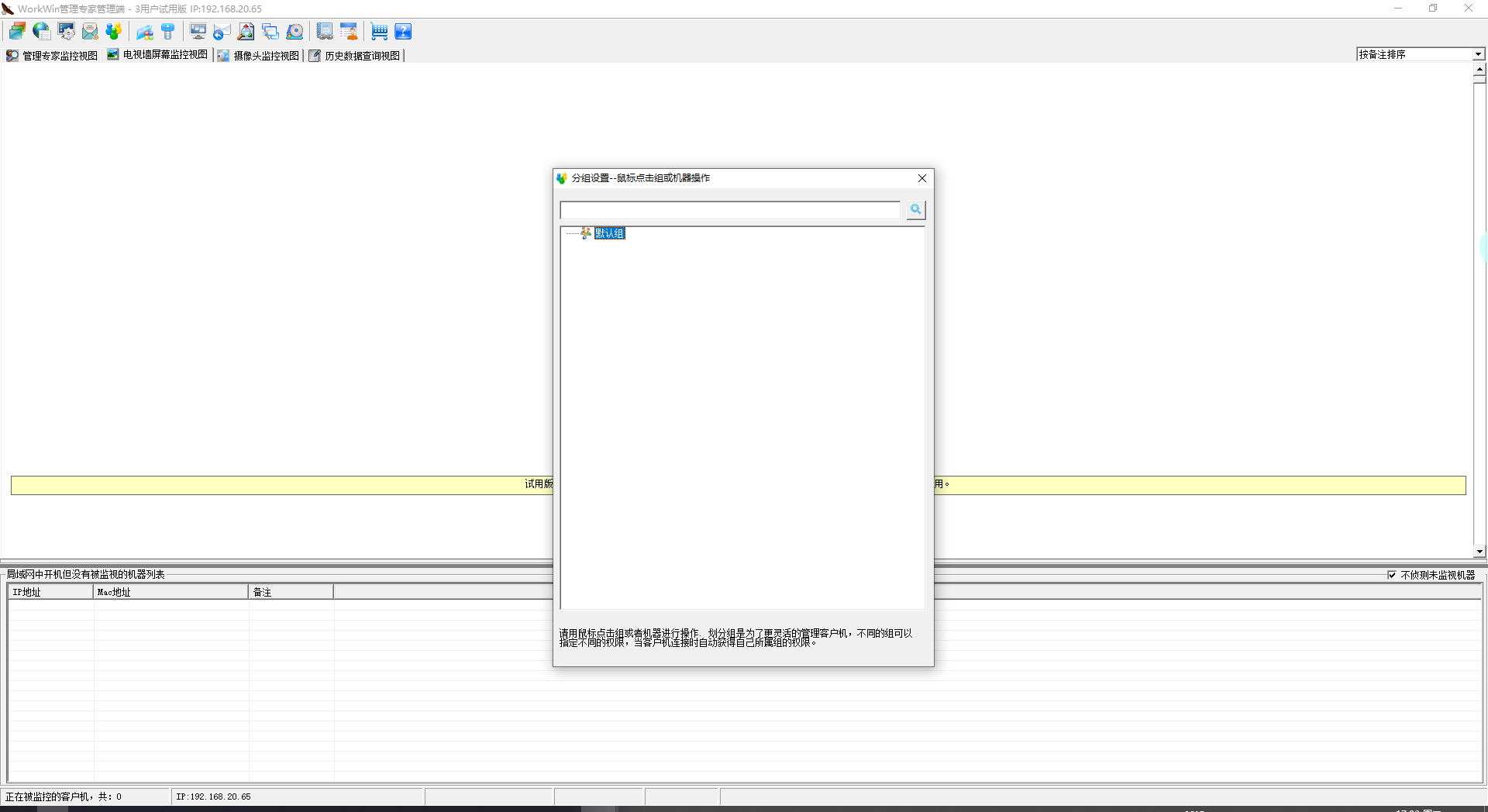The width and height of the screenshot is (1488, 812).
Task: Open the blue question mark help icon
Action: [403, 31]
